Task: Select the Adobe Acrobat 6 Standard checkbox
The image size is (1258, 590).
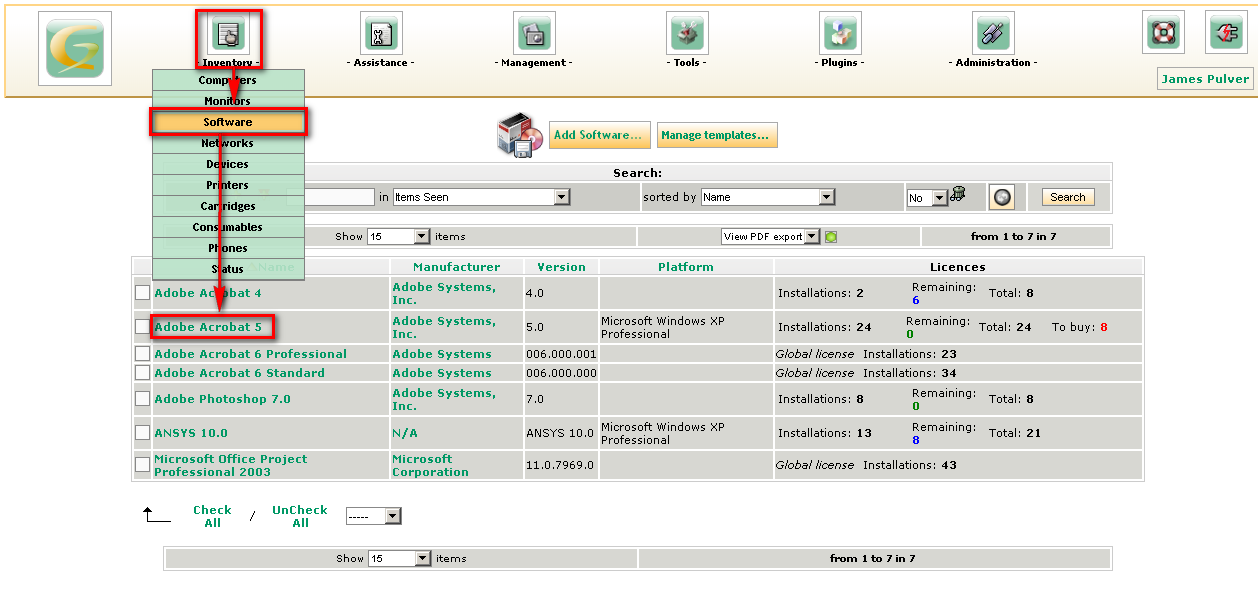Action: (142, 373)
